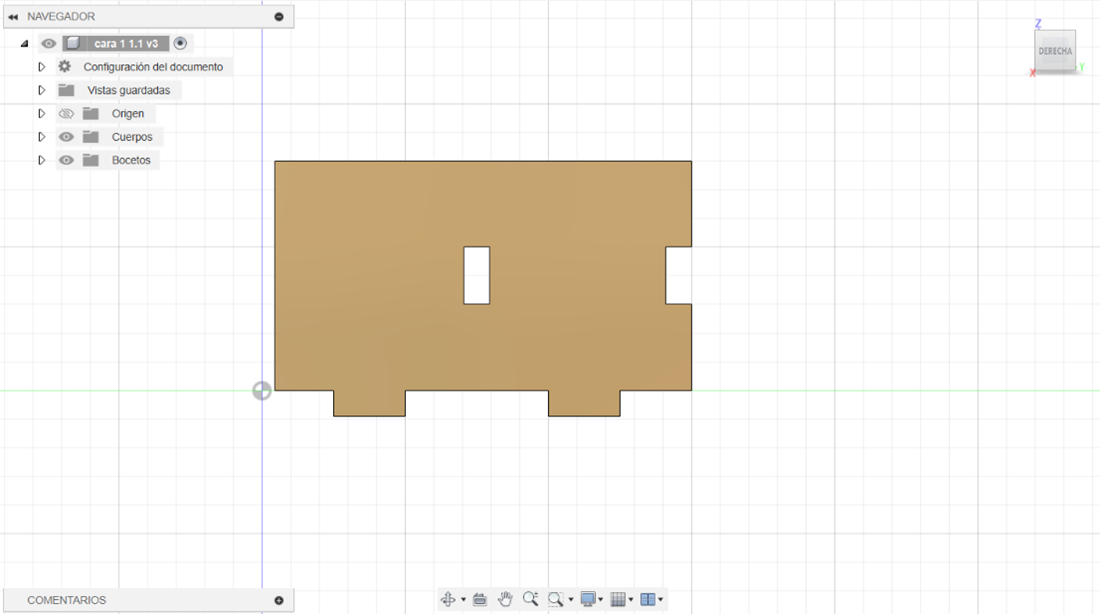Expand the Bocetos node
Screen dimensions: 1100x614
click(41, 160)
